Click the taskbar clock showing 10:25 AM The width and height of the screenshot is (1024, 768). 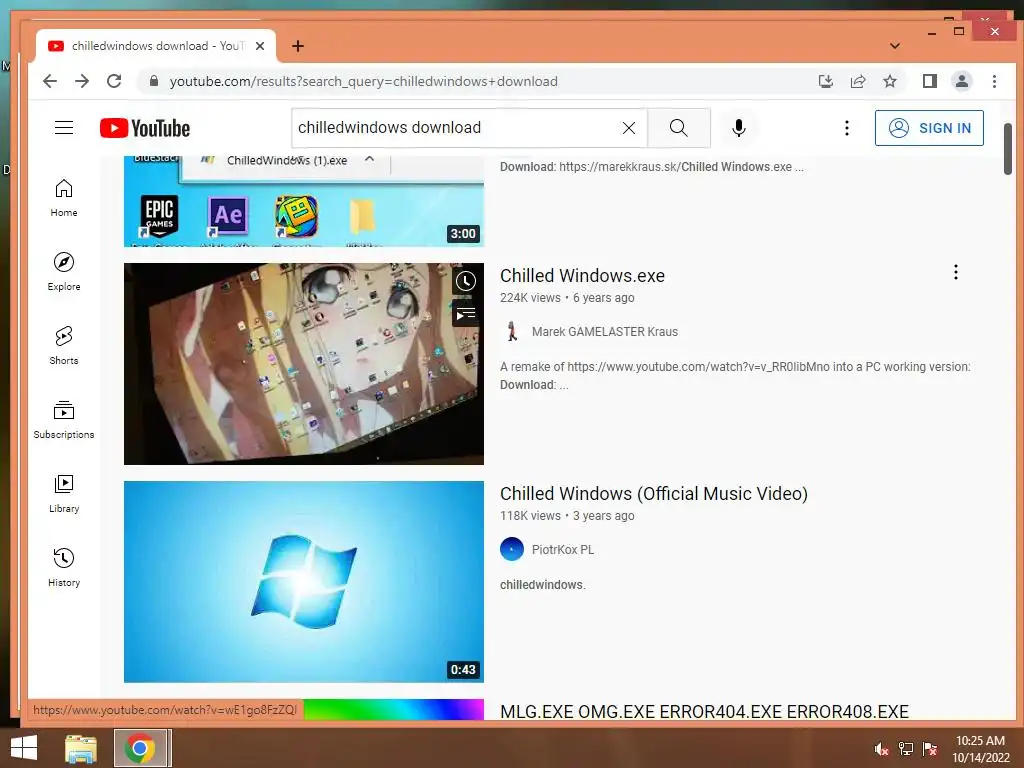pos(980,749)
